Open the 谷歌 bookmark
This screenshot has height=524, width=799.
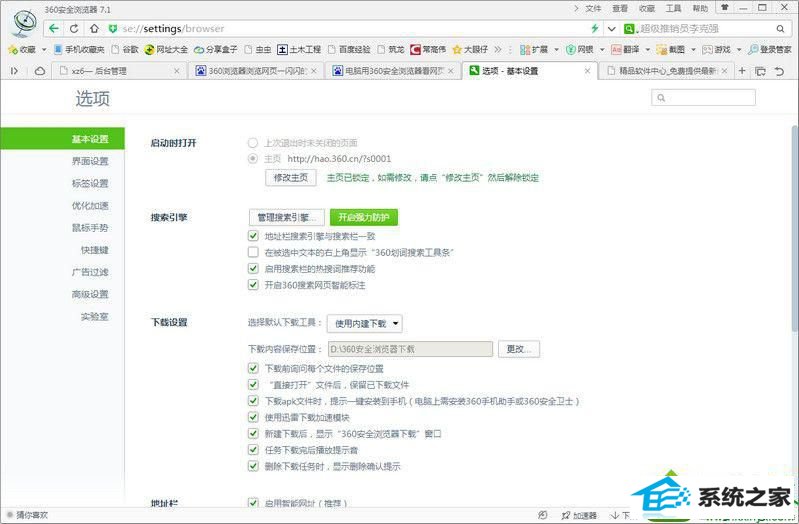pyautogui.click(x=125, y=49)
